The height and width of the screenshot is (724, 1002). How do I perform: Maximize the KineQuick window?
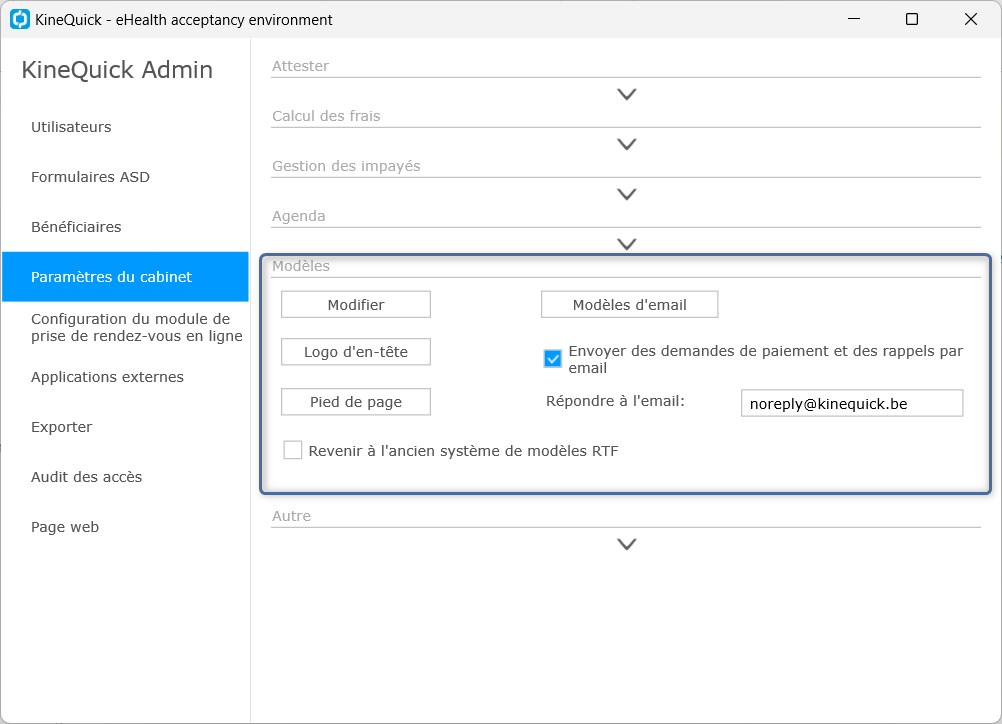tap(912, 19)
